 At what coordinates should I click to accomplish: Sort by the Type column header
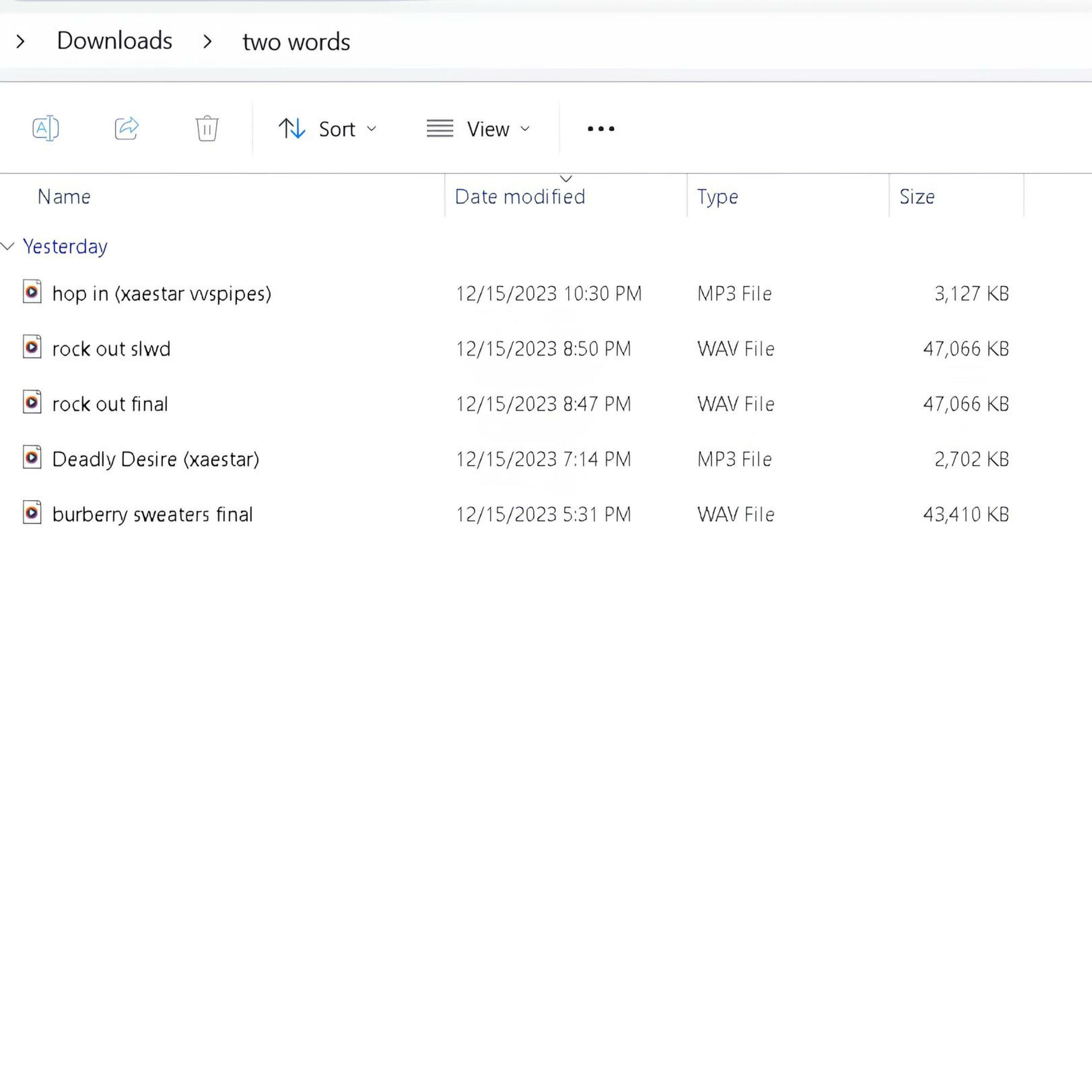point(717,197)
